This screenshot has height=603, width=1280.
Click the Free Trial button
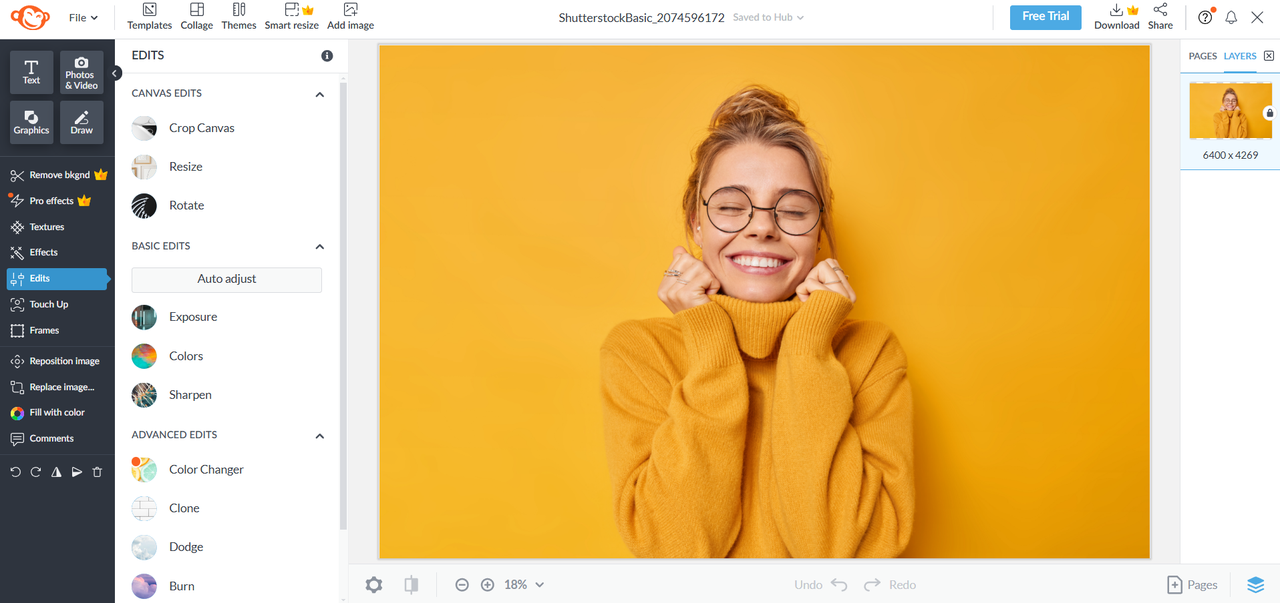1045,17
